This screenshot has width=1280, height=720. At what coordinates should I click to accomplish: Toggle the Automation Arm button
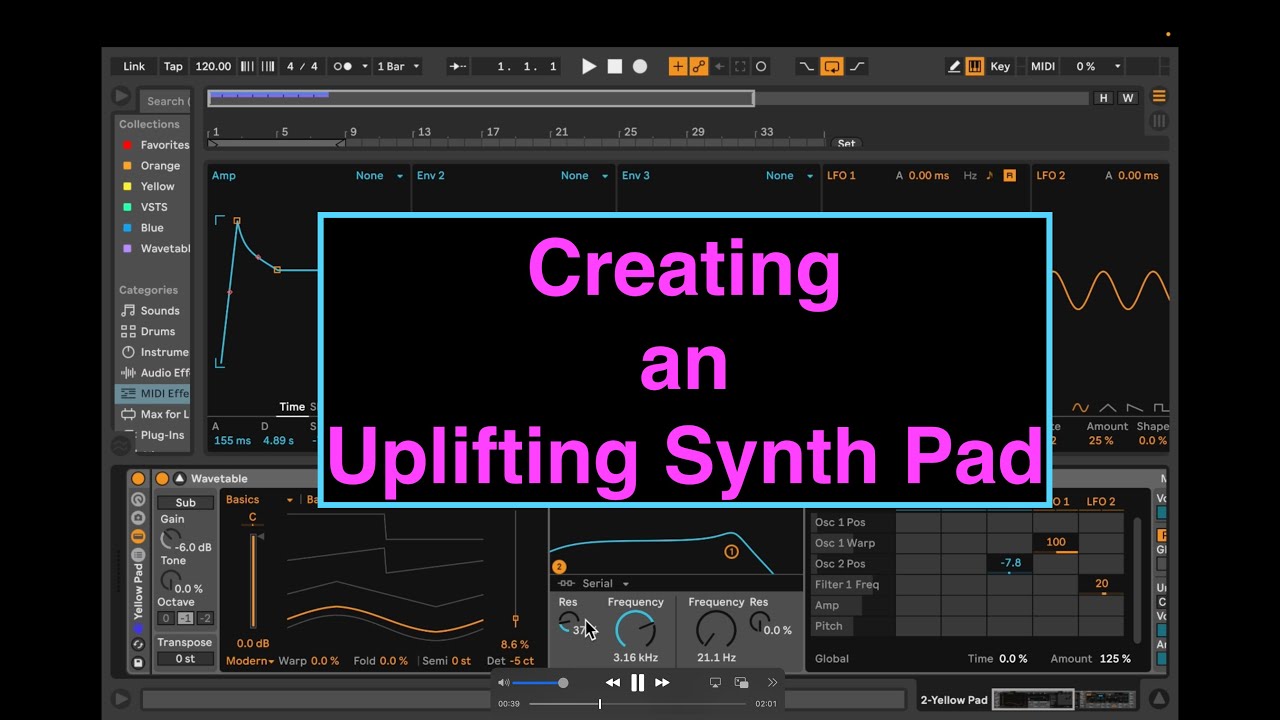coord(699,66)
